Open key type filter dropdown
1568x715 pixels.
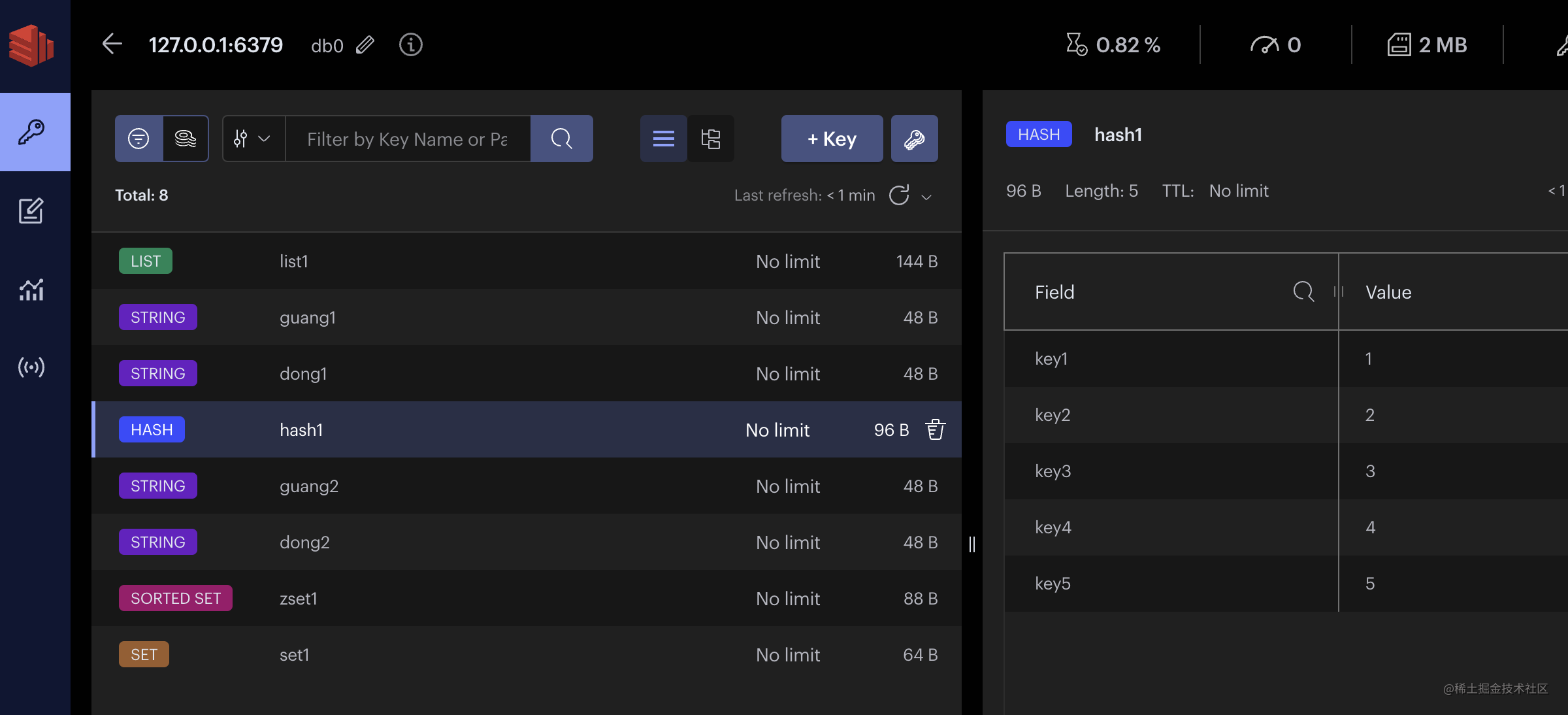pos(253,139)
